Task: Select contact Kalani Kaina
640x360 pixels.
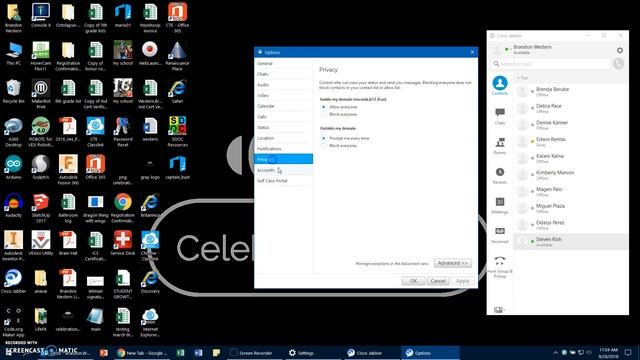Action: 571,158
